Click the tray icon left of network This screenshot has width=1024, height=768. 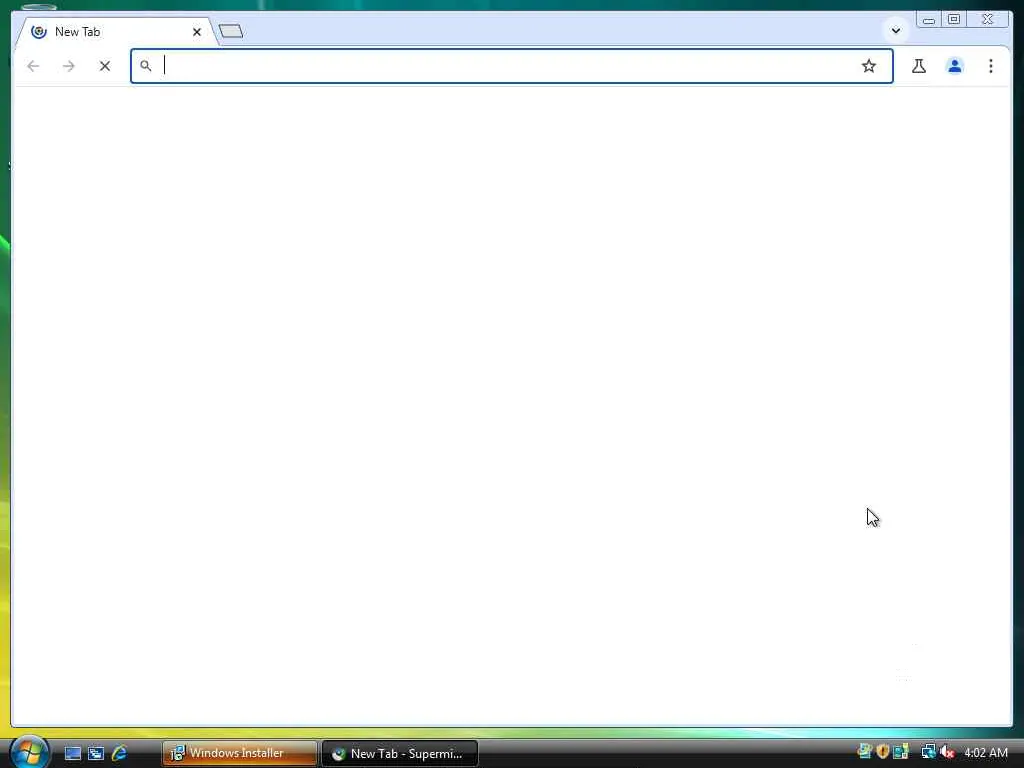pos(901,752)
